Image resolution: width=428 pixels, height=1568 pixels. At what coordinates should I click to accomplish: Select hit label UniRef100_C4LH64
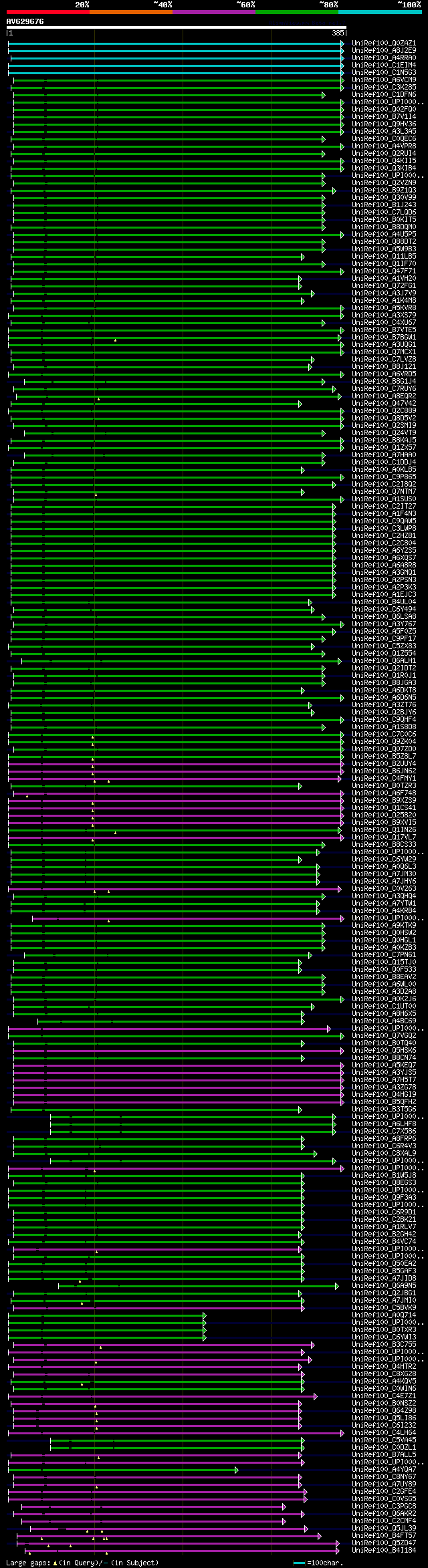[x=384, y=1432]
